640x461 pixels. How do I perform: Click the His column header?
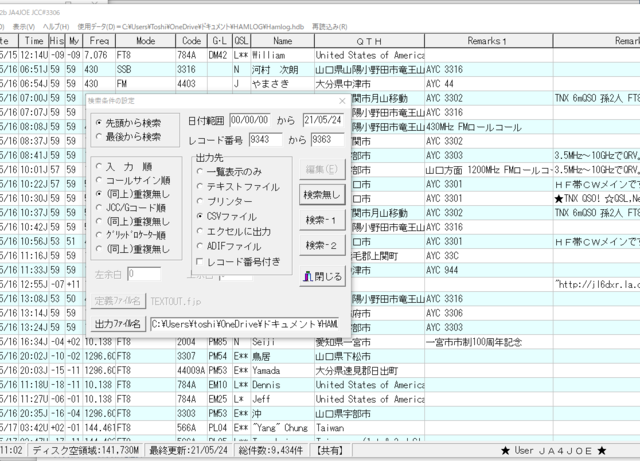click(57, 41)
